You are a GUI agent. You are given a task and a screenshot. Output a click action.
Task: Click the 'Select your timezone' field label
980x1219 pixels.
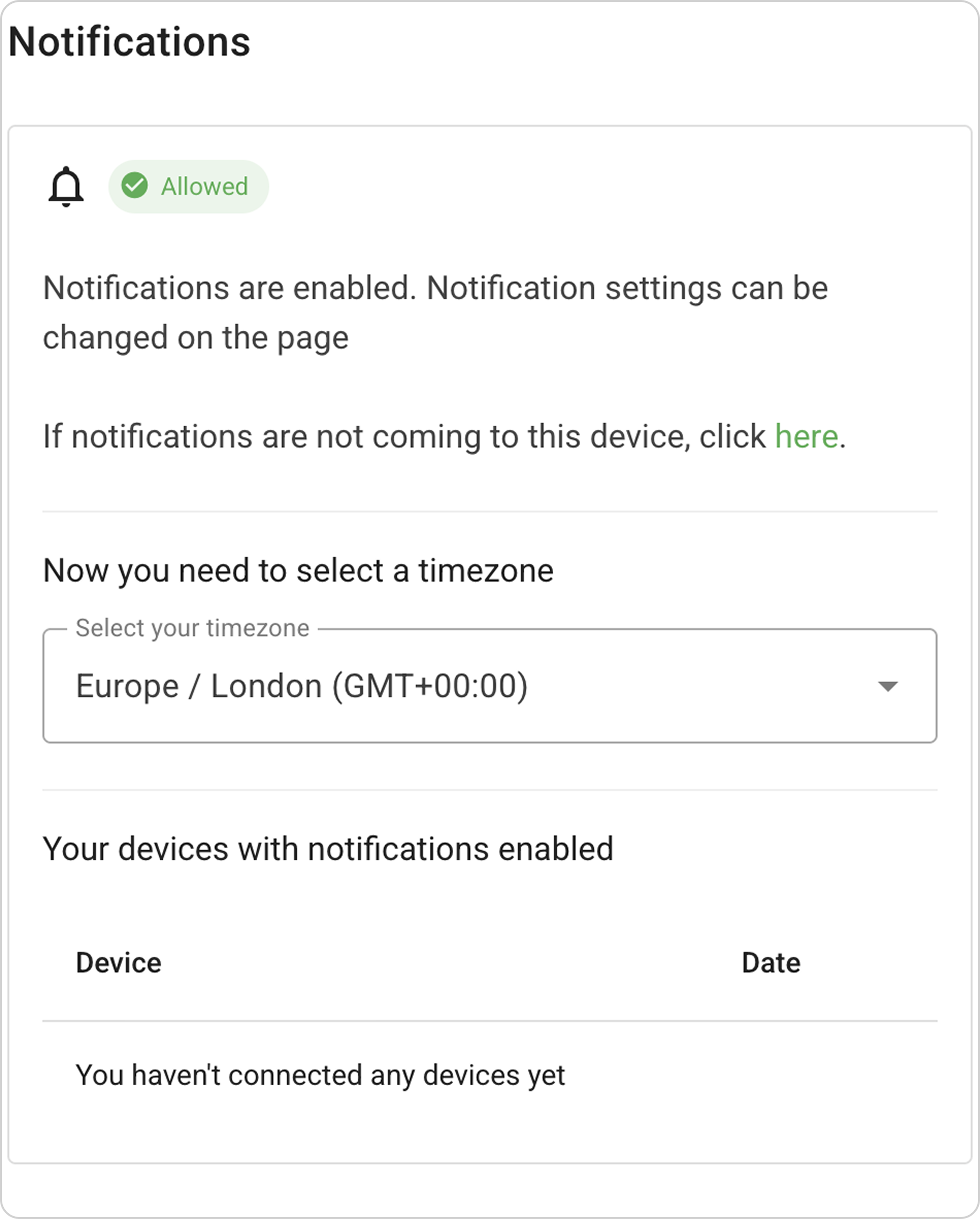pos(192,628)
